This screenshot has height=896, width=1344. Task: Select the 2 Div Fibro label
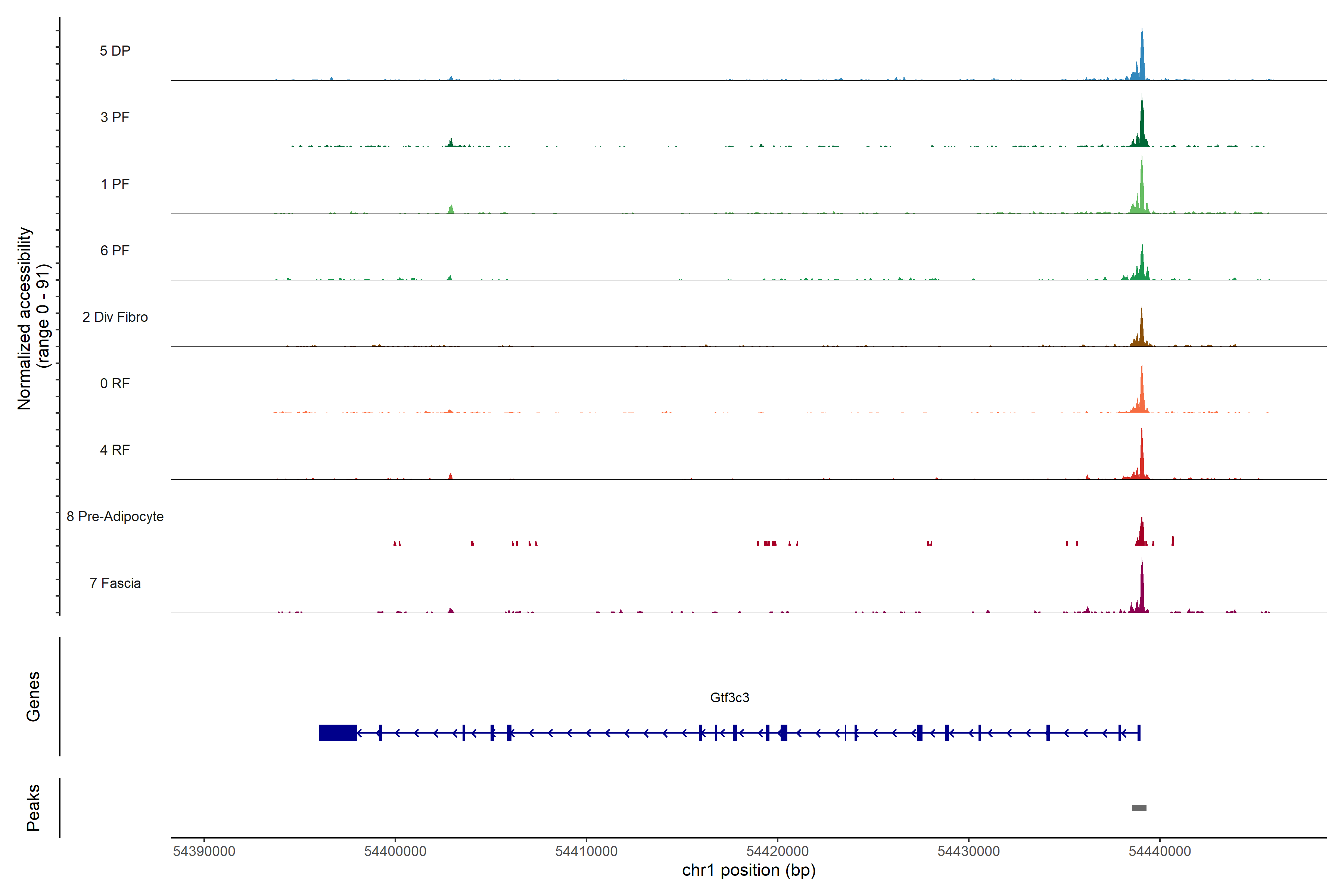click(x=115, y=317)
